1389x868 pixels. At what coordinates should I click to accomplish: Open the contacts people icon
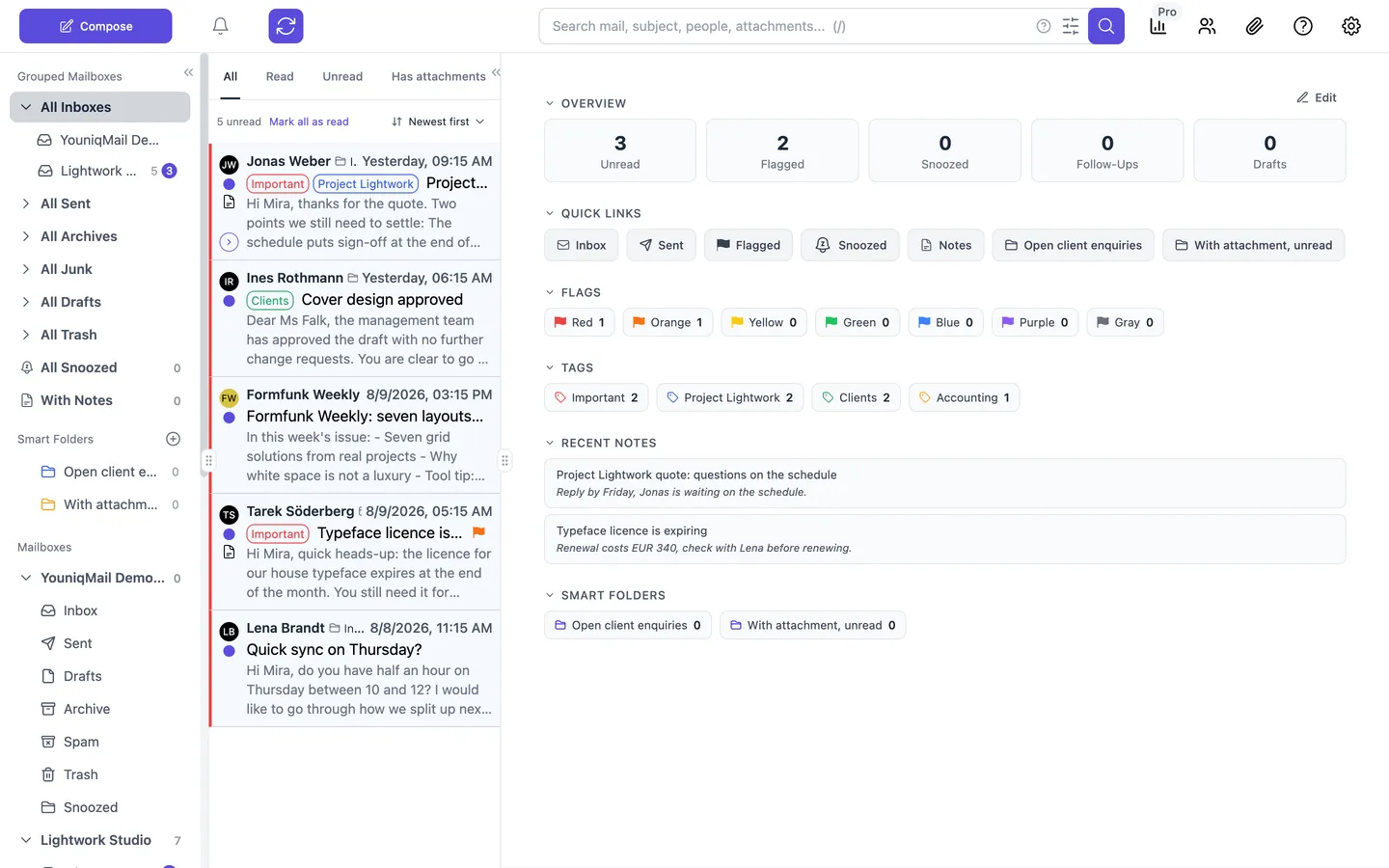pyautogui.click(x=1207, y=26)
